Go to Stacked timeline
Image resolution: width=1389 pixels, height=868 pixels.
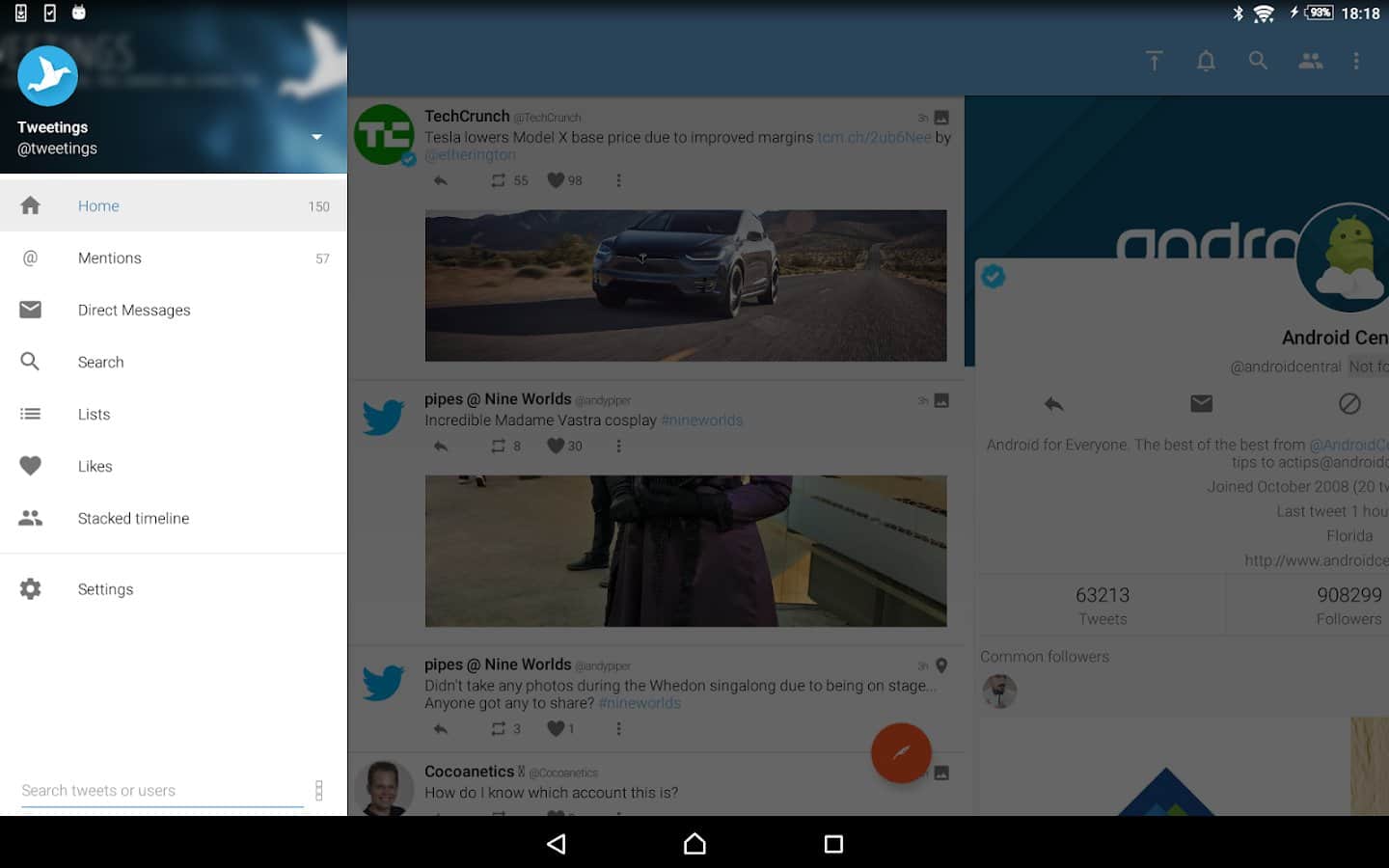click(133, 519)
